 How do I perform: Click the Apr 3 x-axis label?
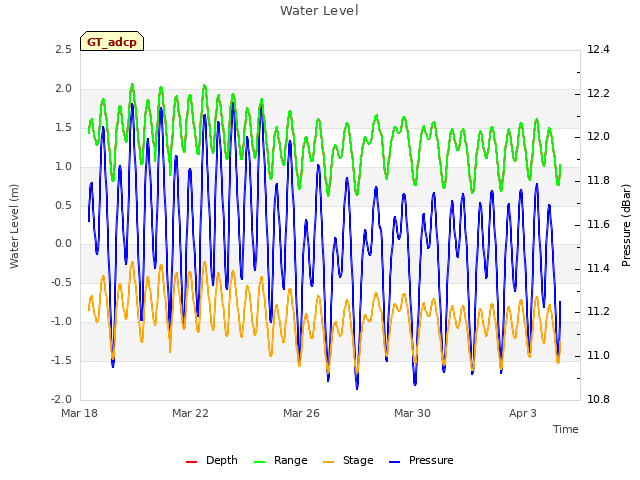(522, 413)
